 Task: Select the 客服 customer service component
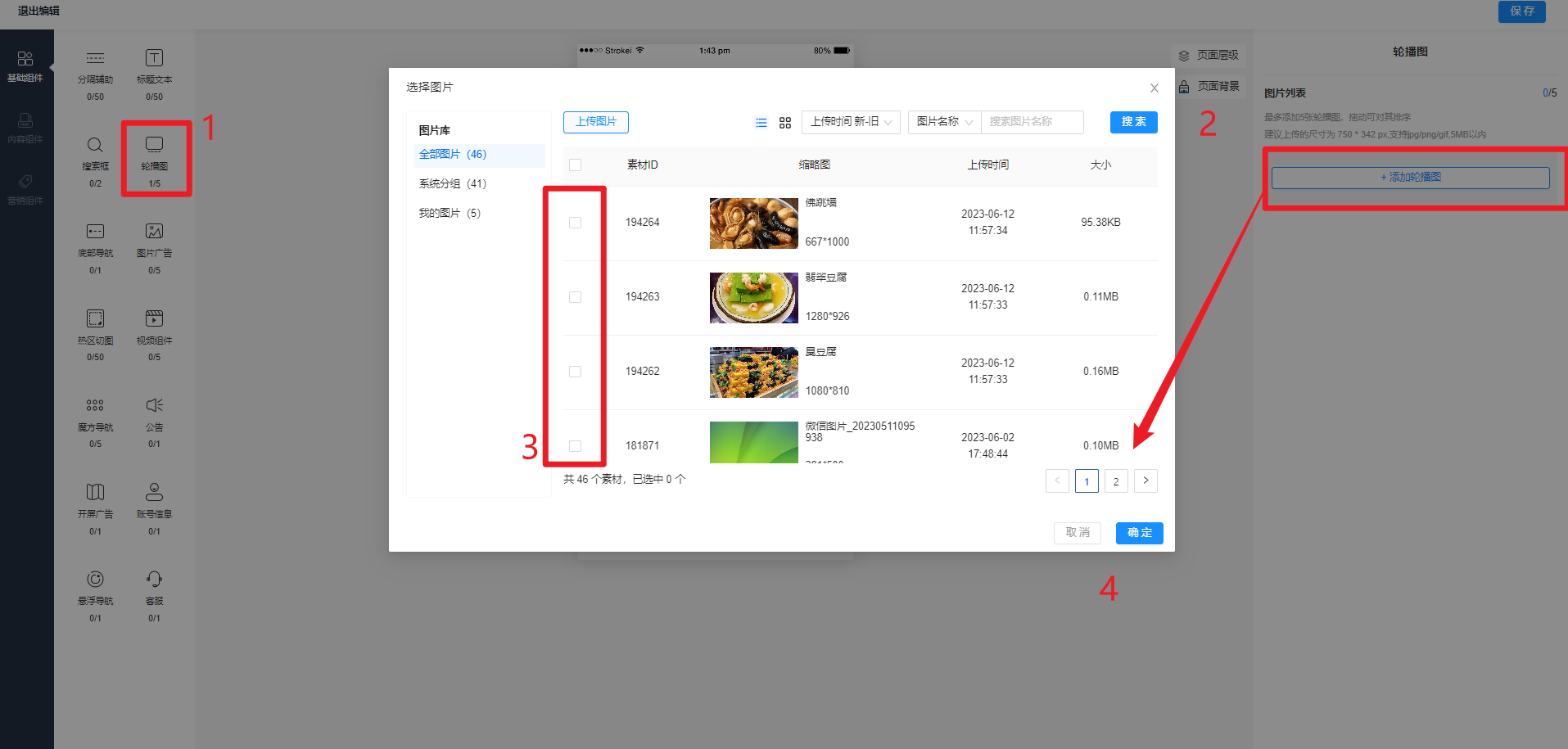point(154,580)
